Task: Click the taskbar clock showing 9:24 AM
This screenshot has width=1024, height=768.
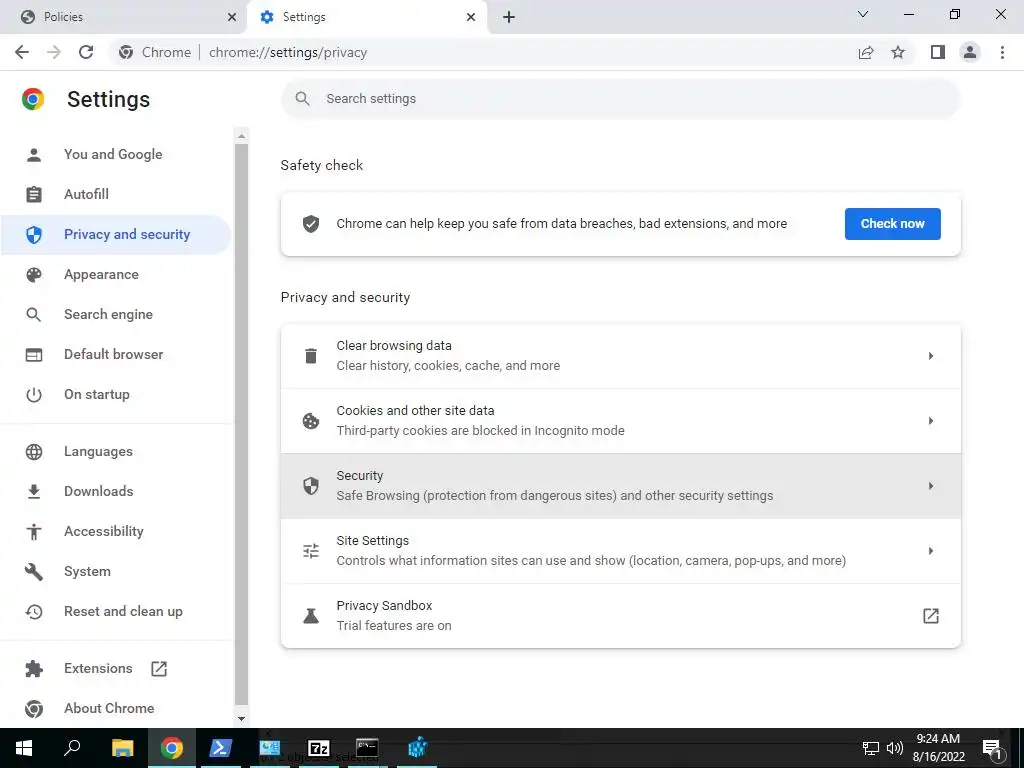Action: [938, 748]
